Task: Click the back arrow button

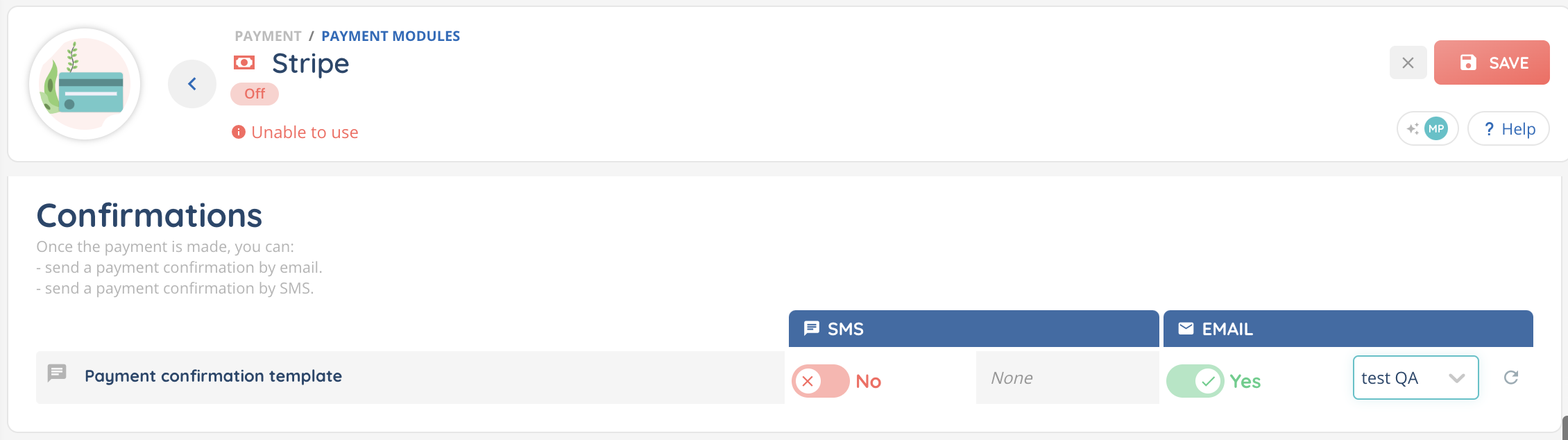Action: coord(192,84)
